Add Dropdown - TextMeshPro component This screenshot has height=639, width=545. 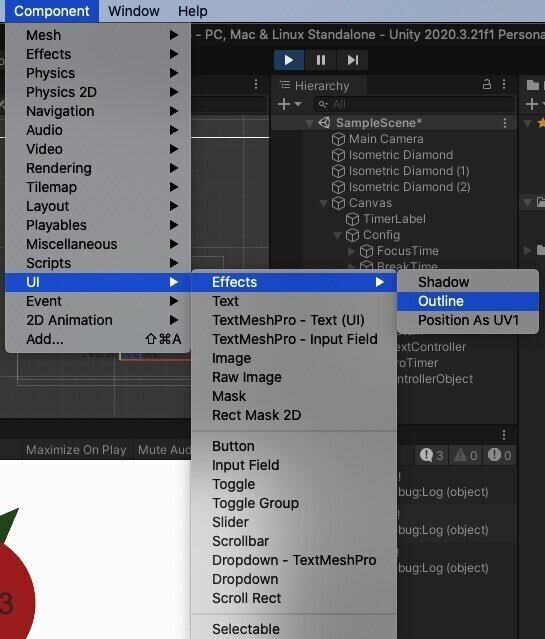[294, 560]
